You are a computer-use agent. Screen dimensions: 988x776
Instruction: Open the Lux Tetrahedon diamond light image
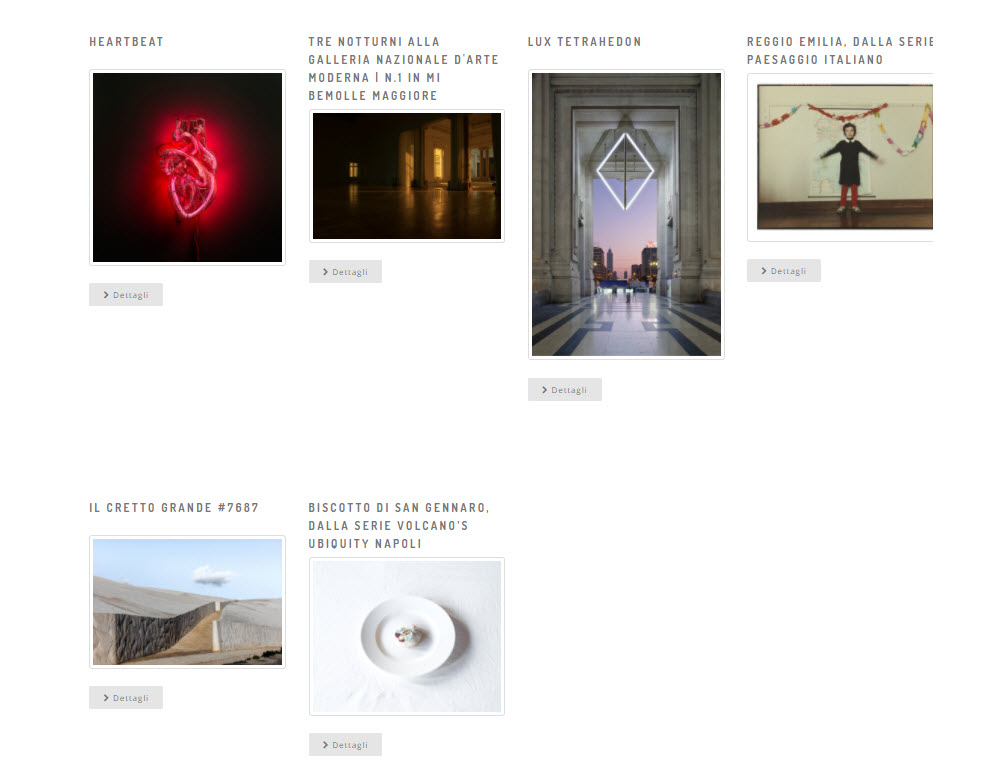coord(626,215)
